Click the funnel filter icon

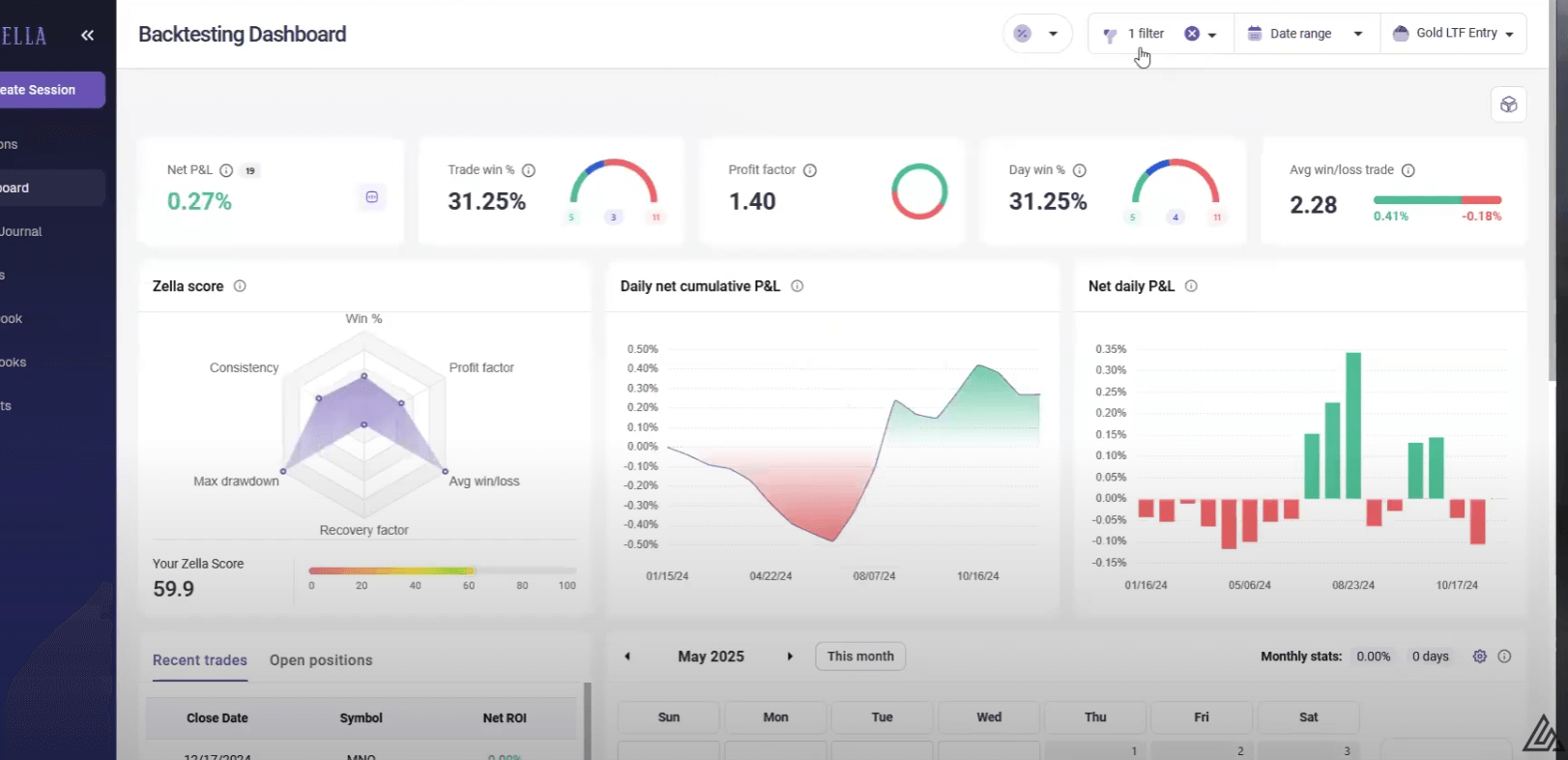pos(1110,35)
